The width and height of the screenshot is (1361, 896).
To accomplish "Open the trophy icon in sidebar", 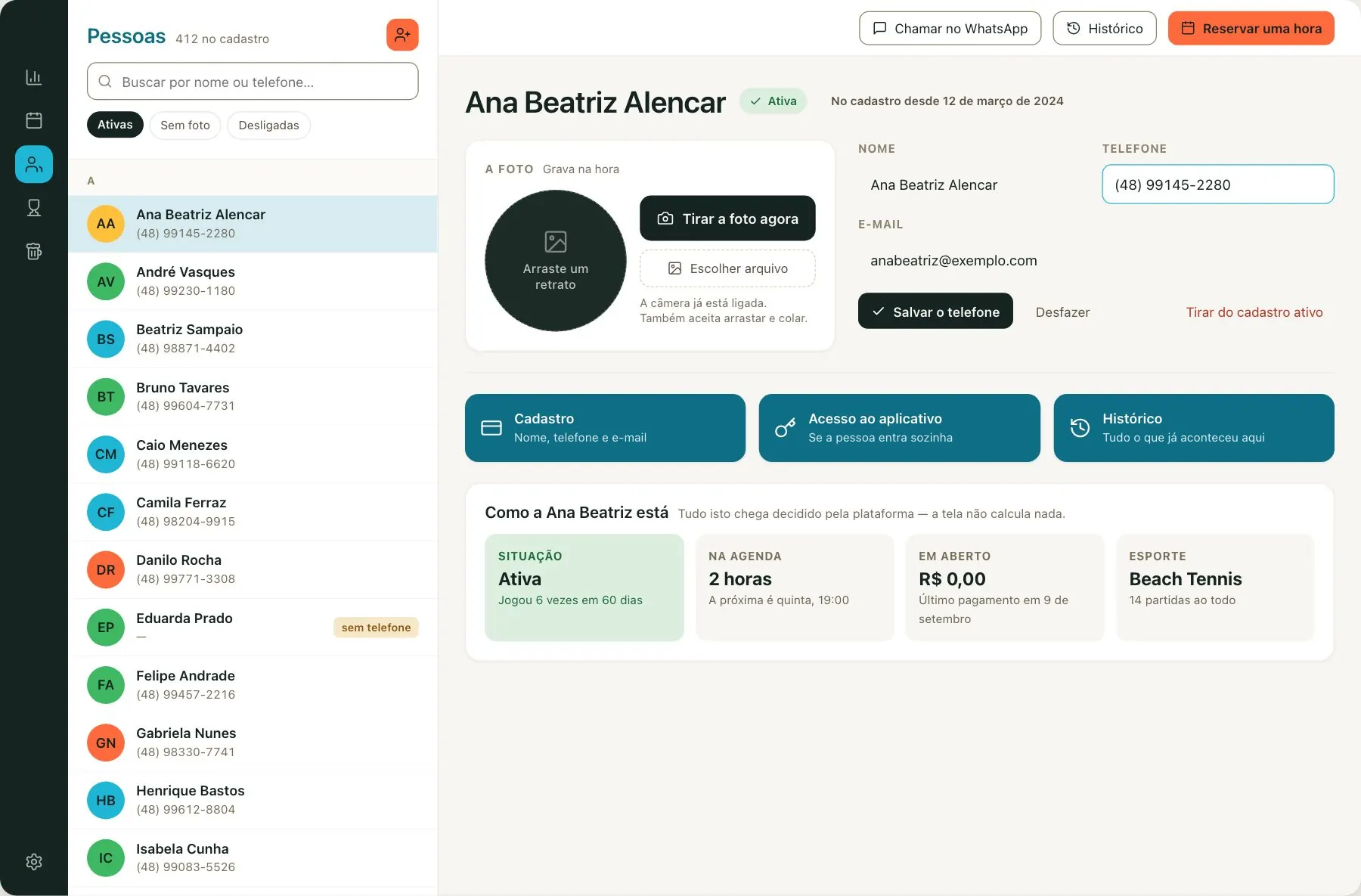I will (34, 208).
